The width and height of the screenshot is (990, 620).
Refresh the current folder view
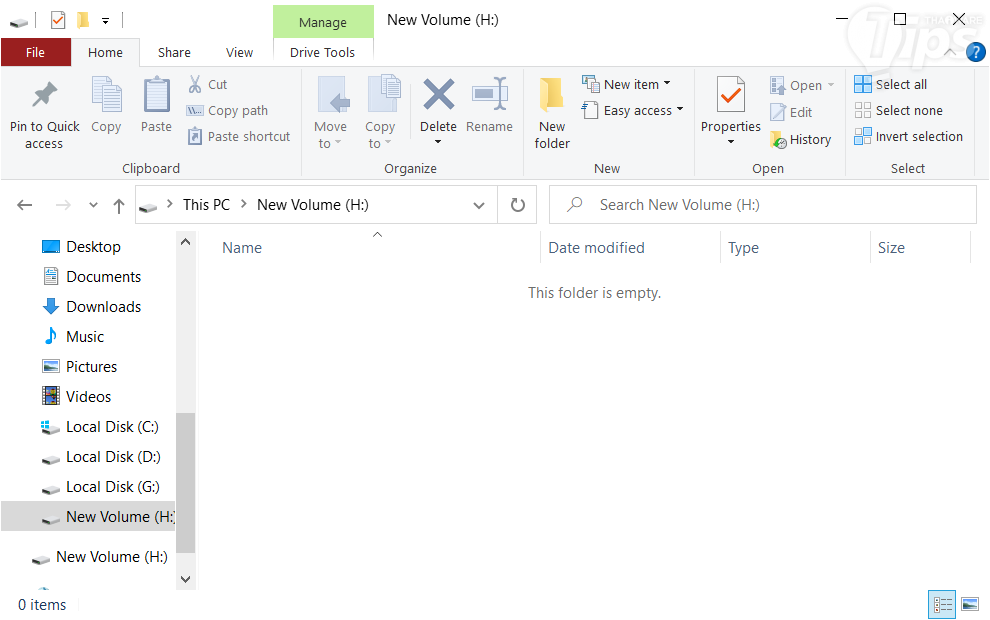(x=518, y=205)
